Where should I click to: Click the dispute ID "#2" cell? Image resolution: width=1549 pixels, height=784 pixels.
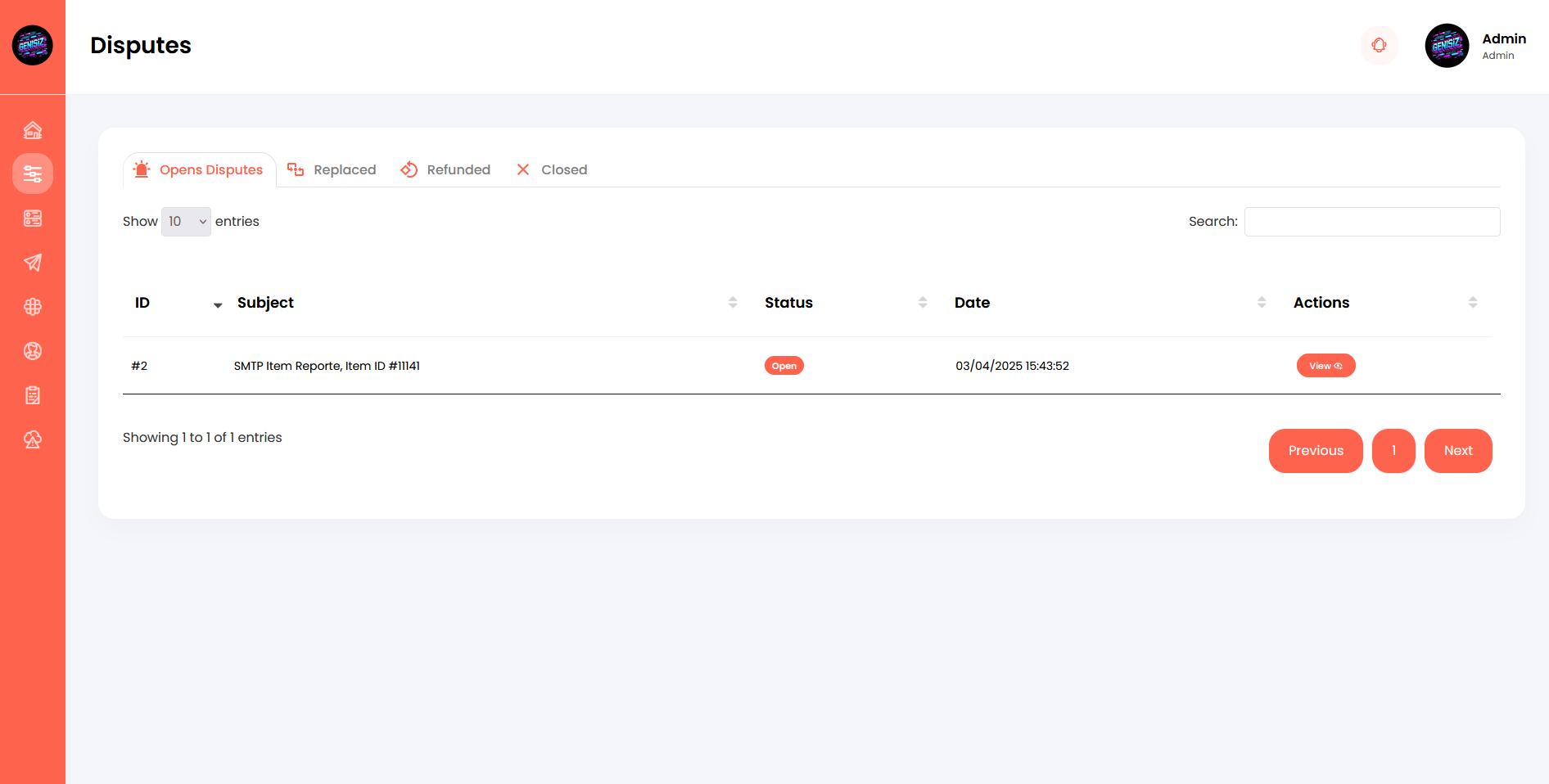(139, 366)
